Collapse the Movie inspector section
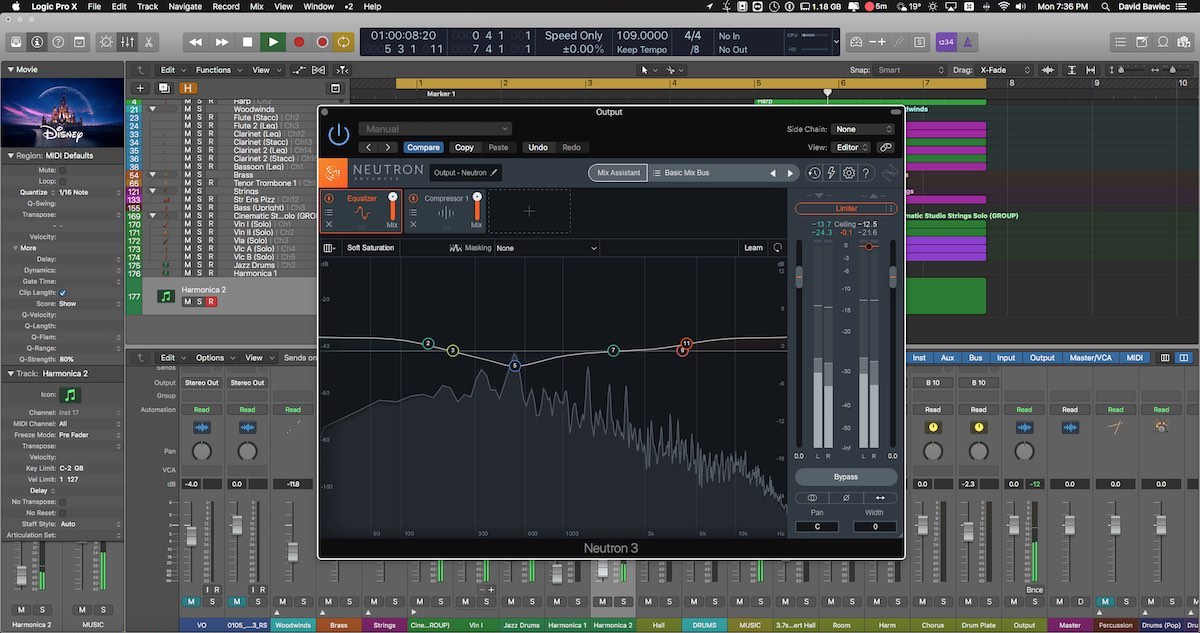This screenshot has width=1200, height=633. click(9, 70)
